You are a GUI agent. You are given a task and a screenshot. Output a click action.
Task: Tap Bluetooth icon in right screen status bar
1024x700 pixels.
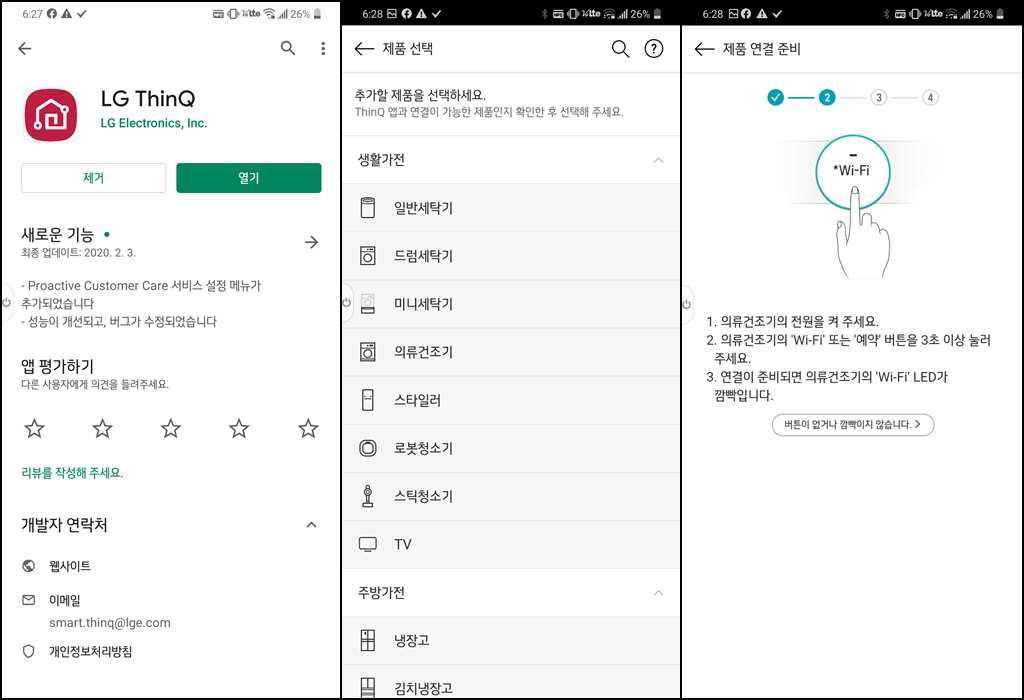tap(886, 14)
